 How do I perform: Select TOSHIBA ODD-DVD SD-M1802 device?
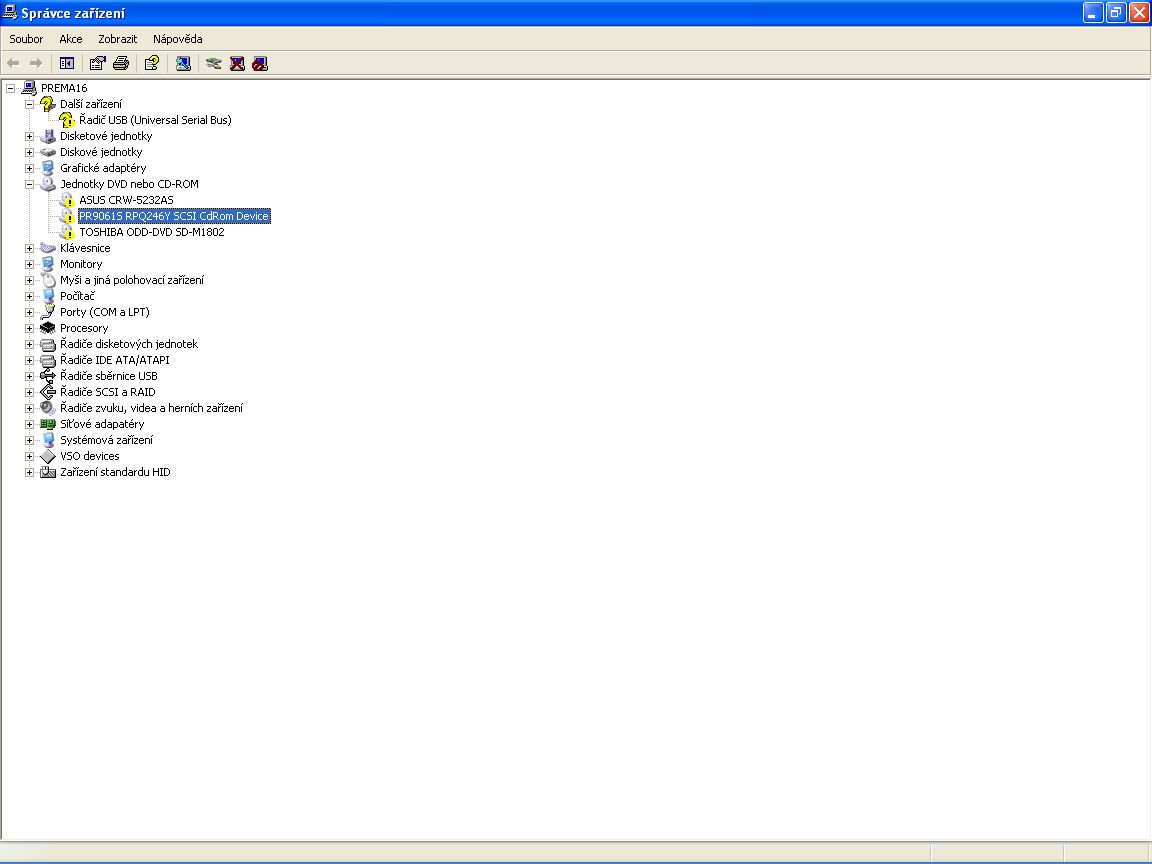[152, 232]
